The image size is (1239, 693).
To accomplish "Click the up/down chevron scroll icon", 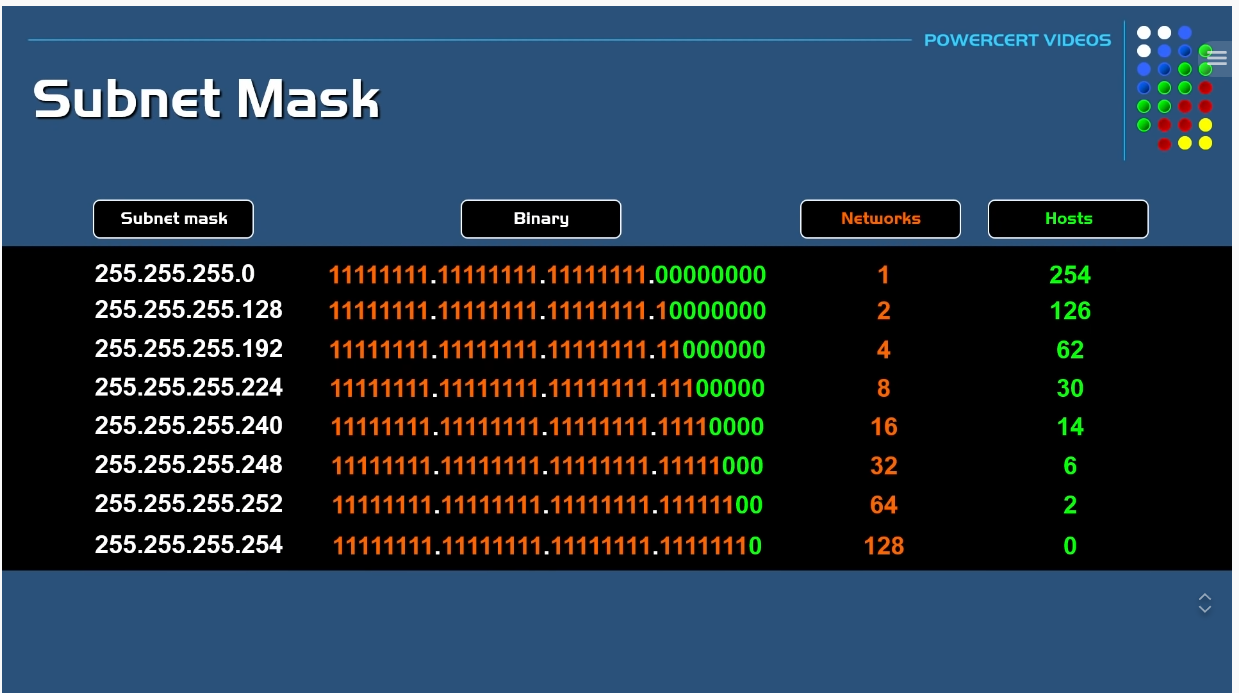I will [1205, 603].
